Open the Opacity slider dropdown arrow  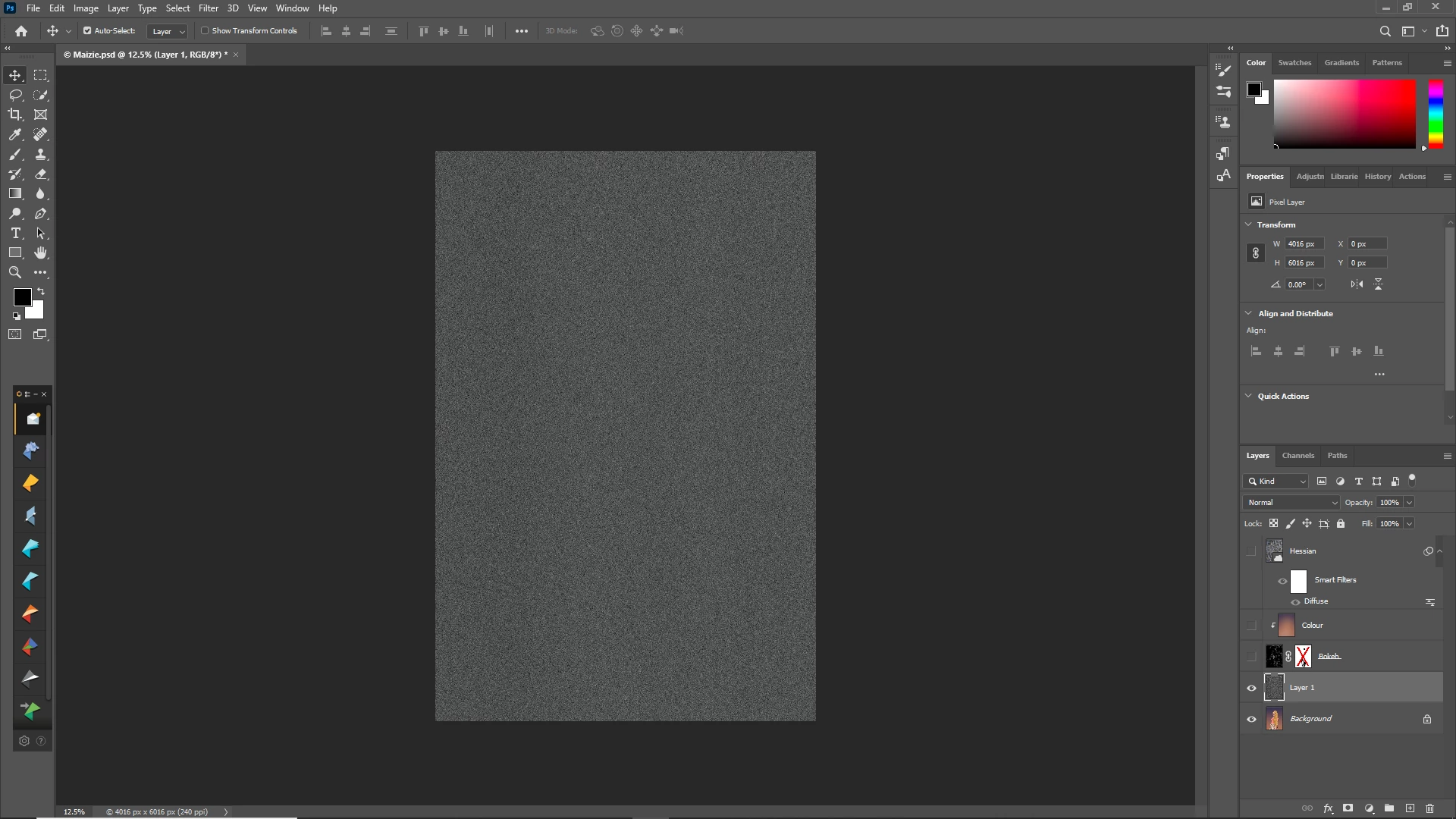point(1409,503)
